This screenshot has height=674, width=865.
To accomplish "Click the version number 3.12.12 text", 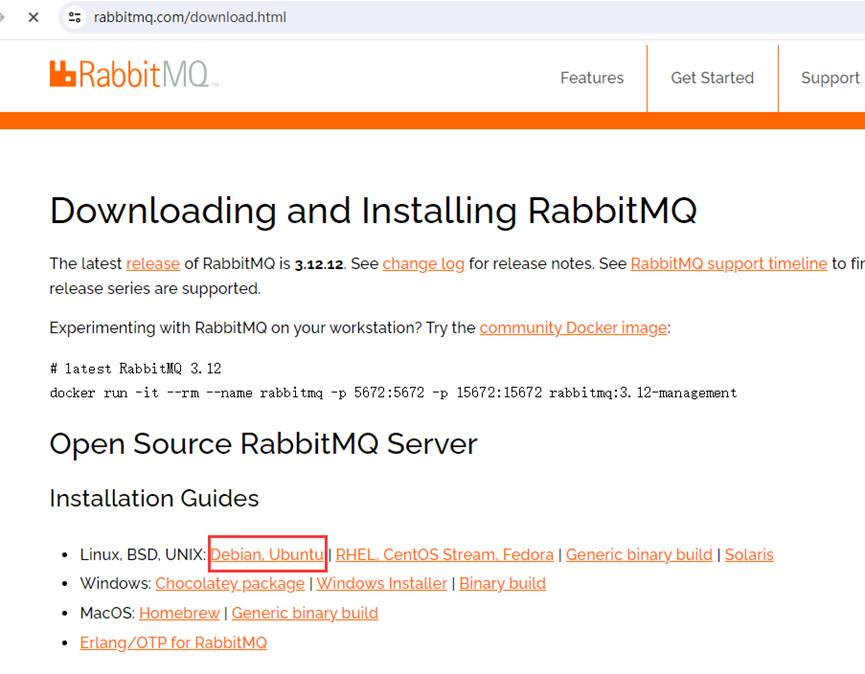I will coord(319,264).
